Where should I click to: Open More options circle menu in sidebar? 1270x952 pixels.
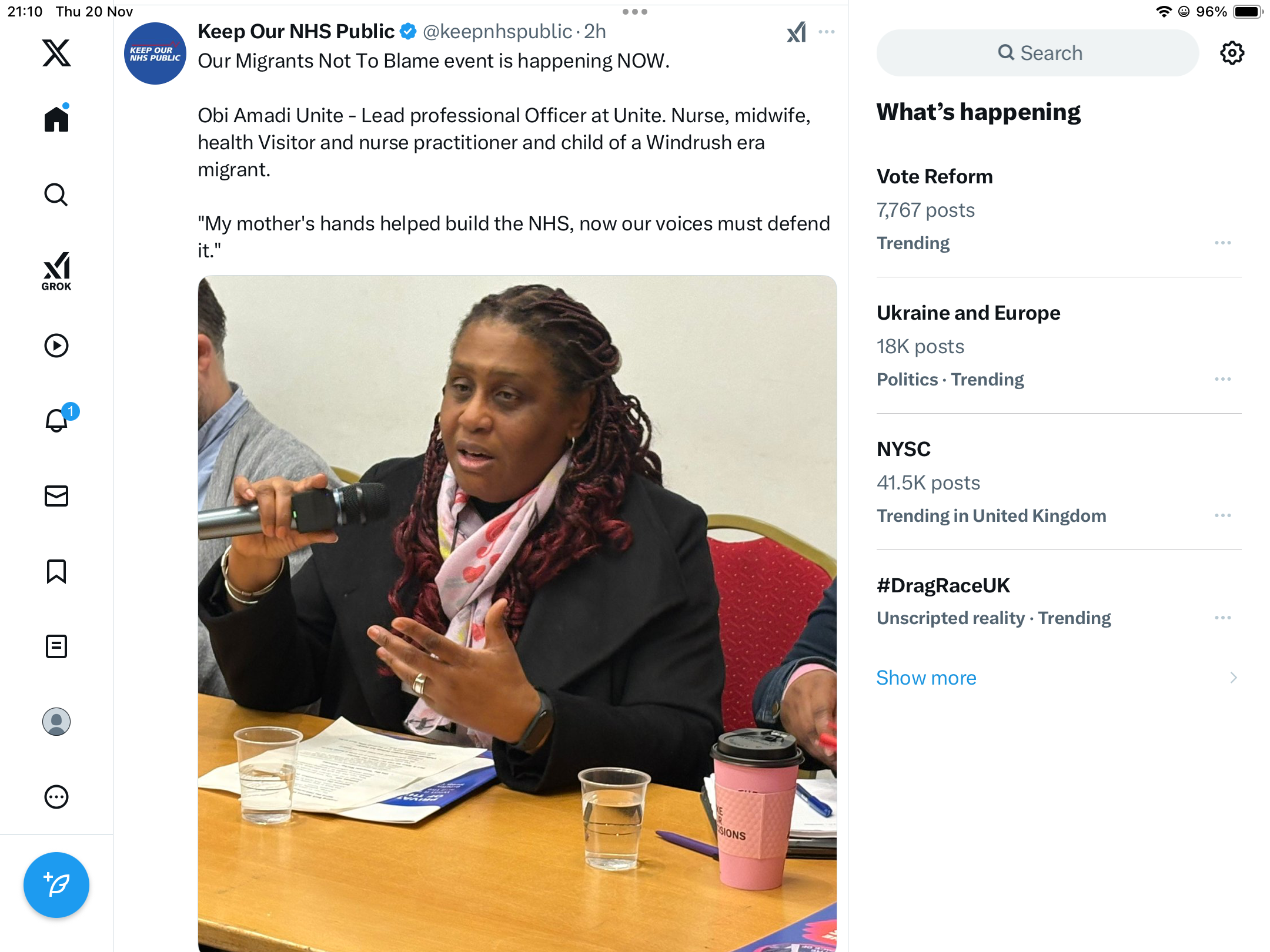[56, 797]
